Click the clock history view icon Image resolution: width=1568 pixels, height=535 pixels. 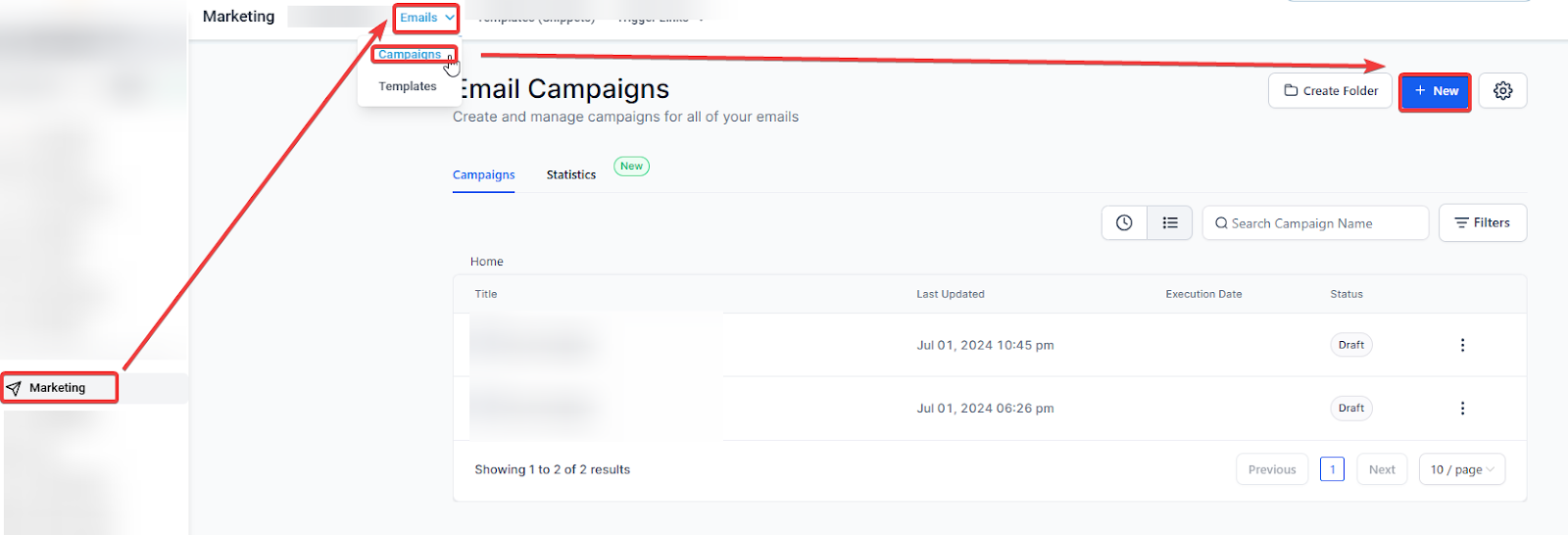(1124, 223)
